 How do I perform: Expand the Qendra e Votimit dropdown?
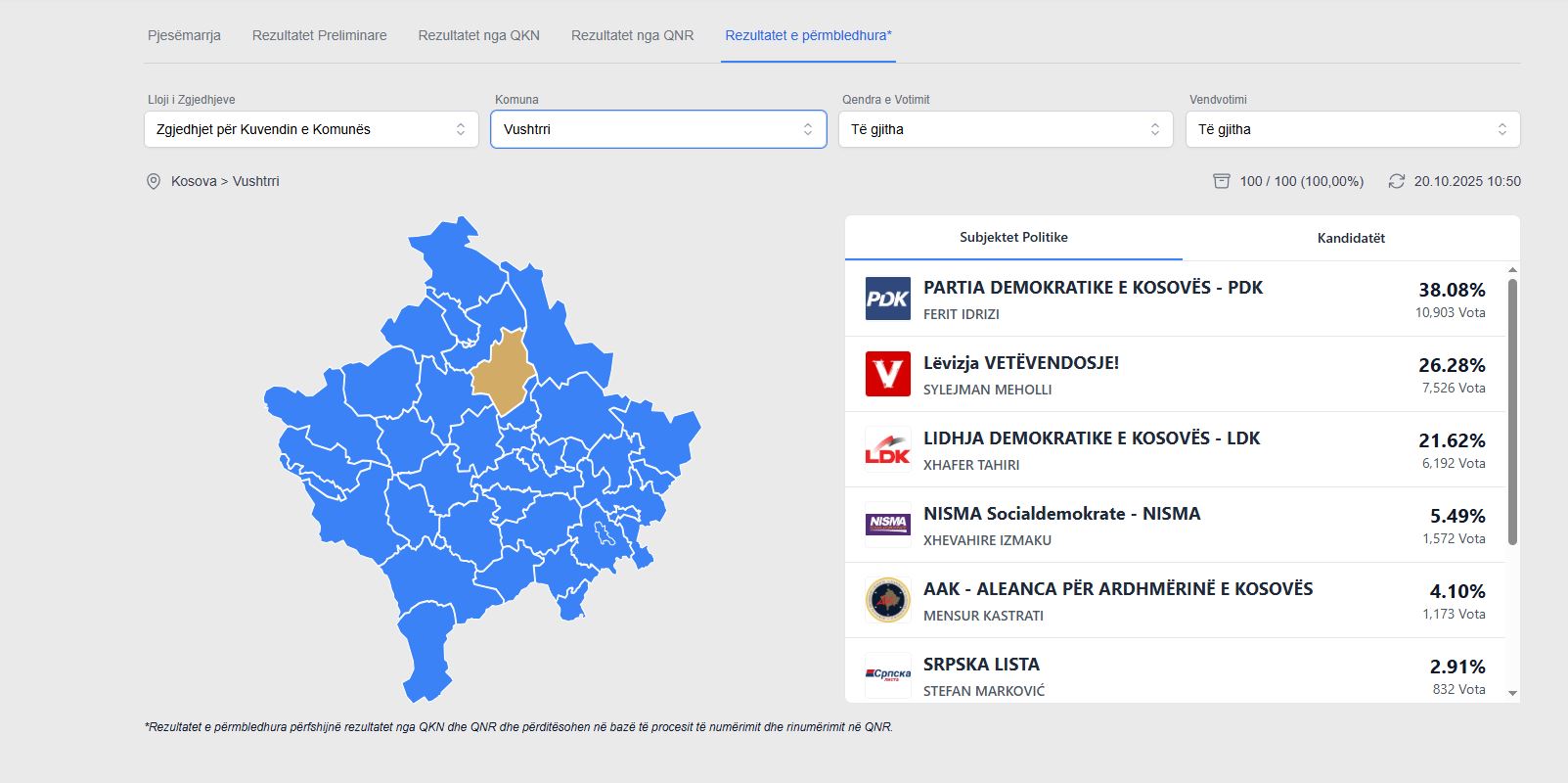[x=1005, y=129]
